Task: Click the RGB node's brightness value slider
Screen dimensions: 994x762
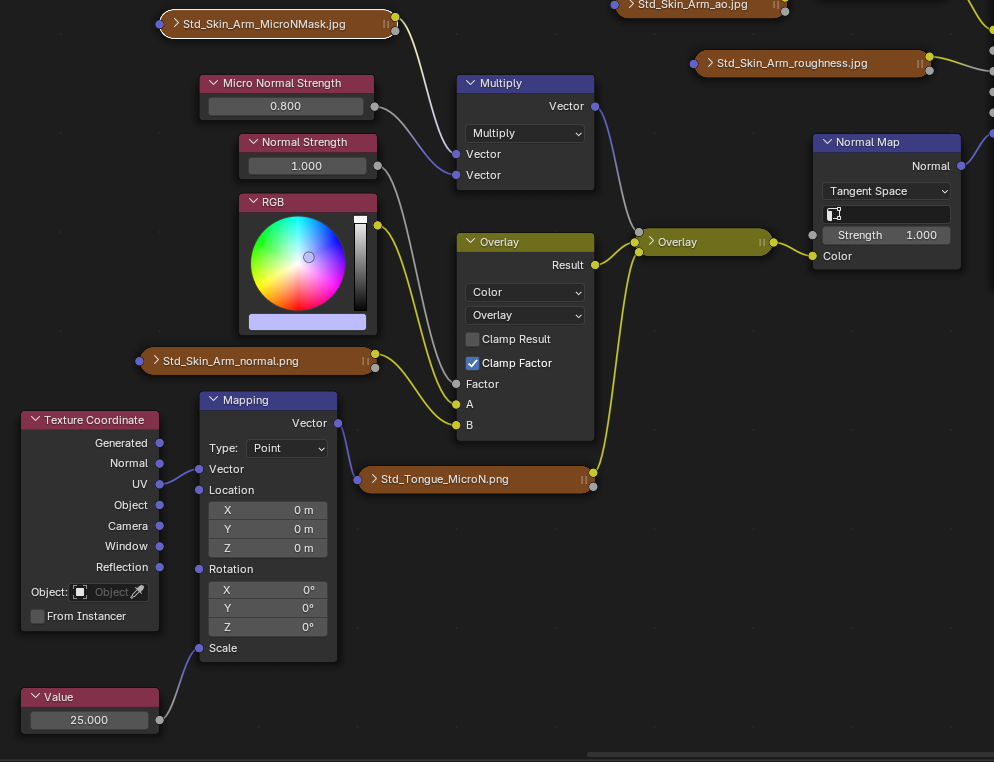Action: coord(360,263)
